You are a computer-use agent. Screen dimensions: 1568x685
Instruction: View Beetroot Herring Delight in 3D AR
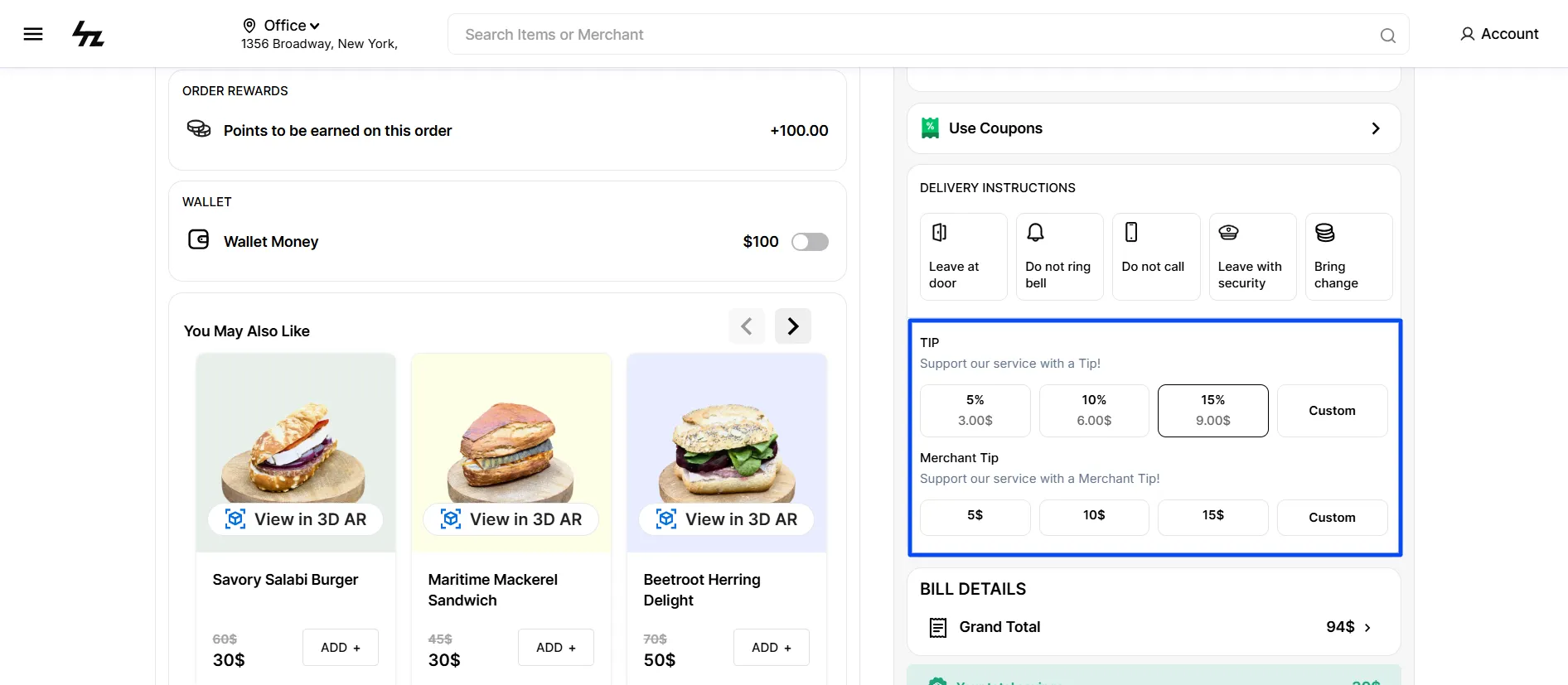pyautogui.click(x=727, y=519)
